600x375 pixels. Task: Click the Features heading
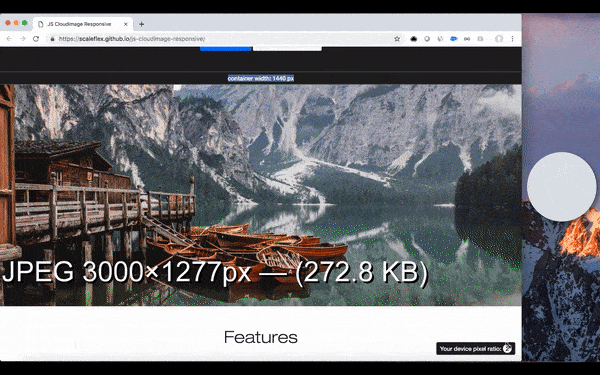(261, 337)
